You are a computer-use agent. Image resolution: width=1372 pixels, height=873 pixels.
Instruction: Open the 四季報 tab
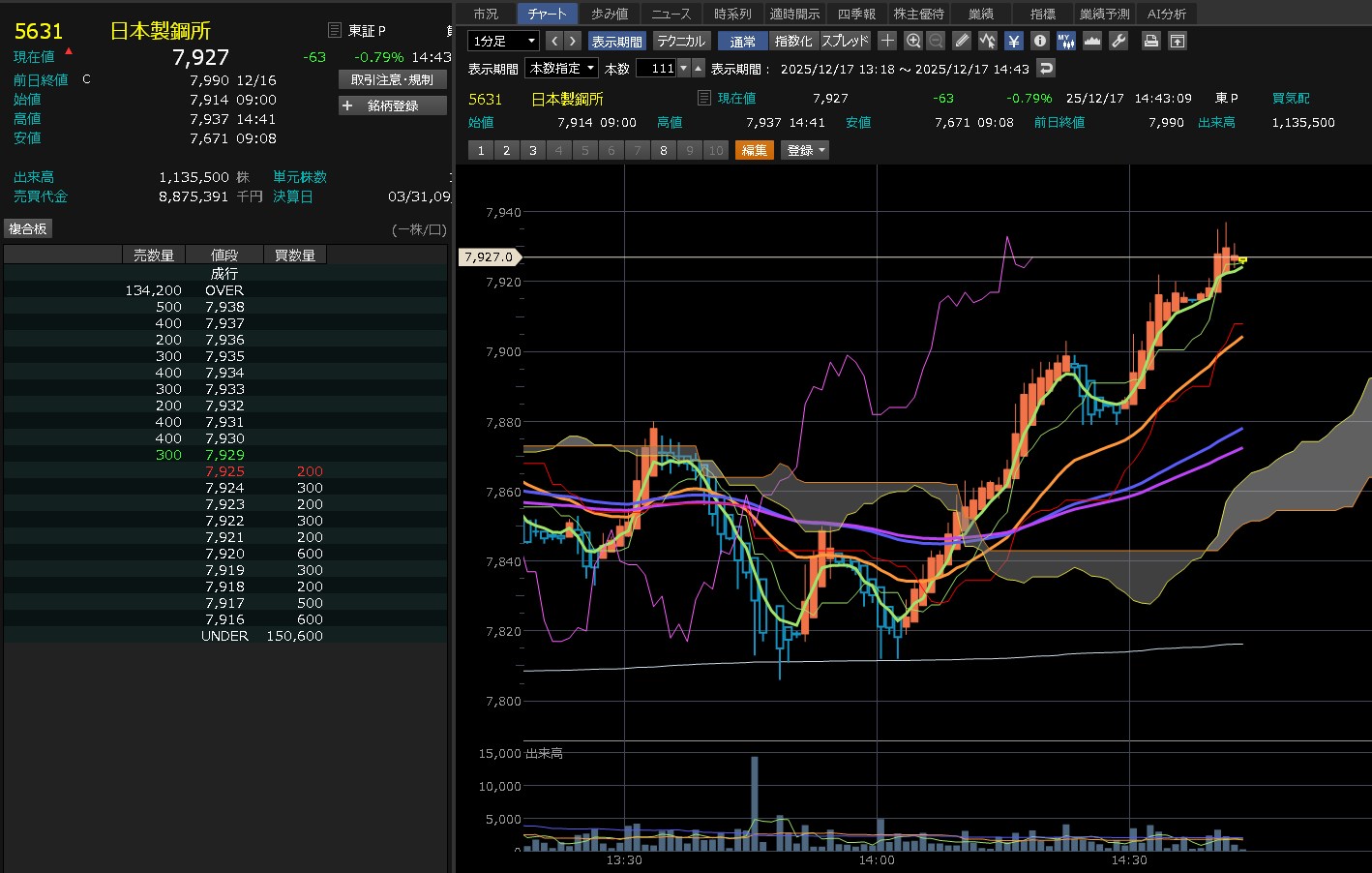[856, 14]
